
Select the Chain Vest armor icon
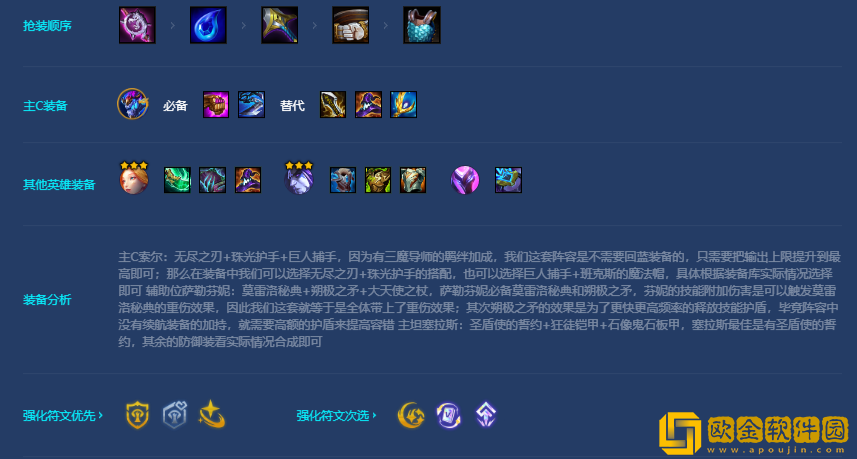click(421, 25)
